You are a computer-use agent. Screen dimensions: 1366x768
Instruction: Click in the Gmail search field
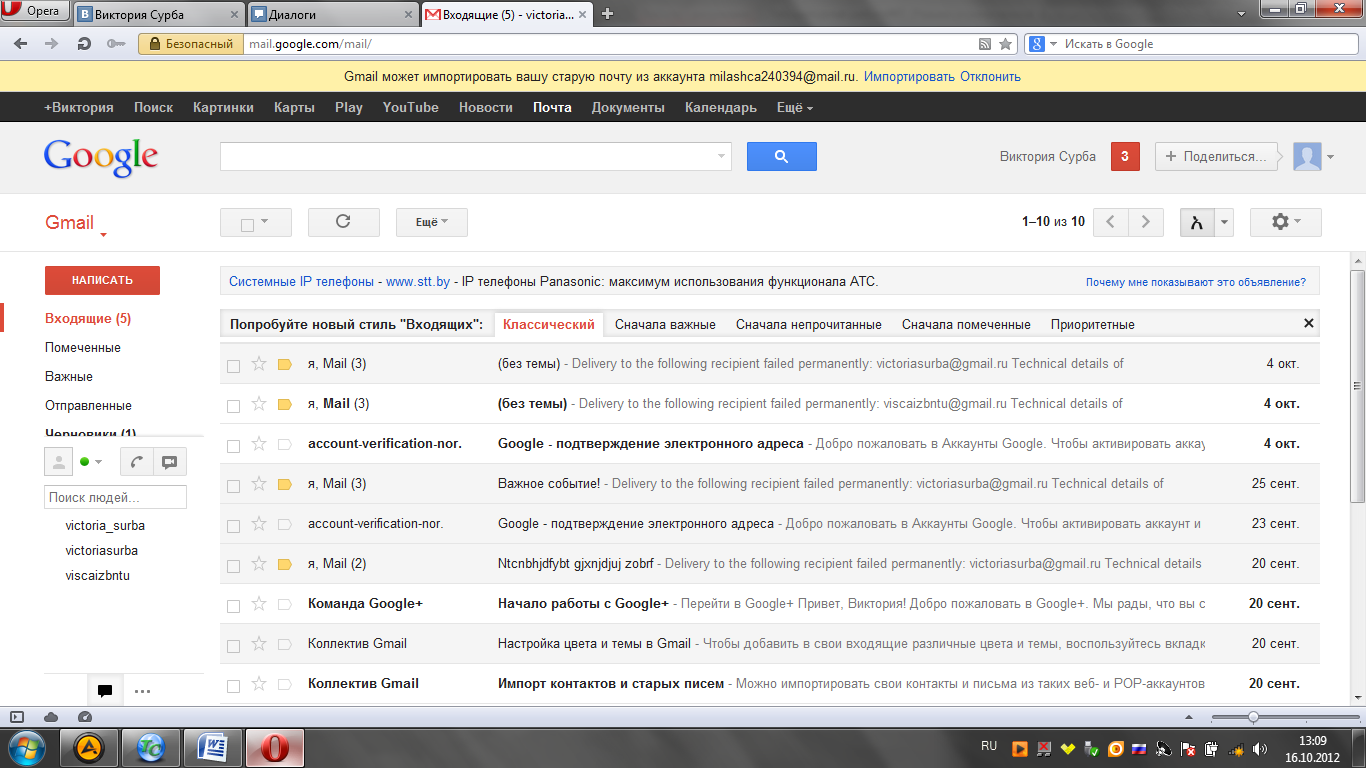[467, 157]
